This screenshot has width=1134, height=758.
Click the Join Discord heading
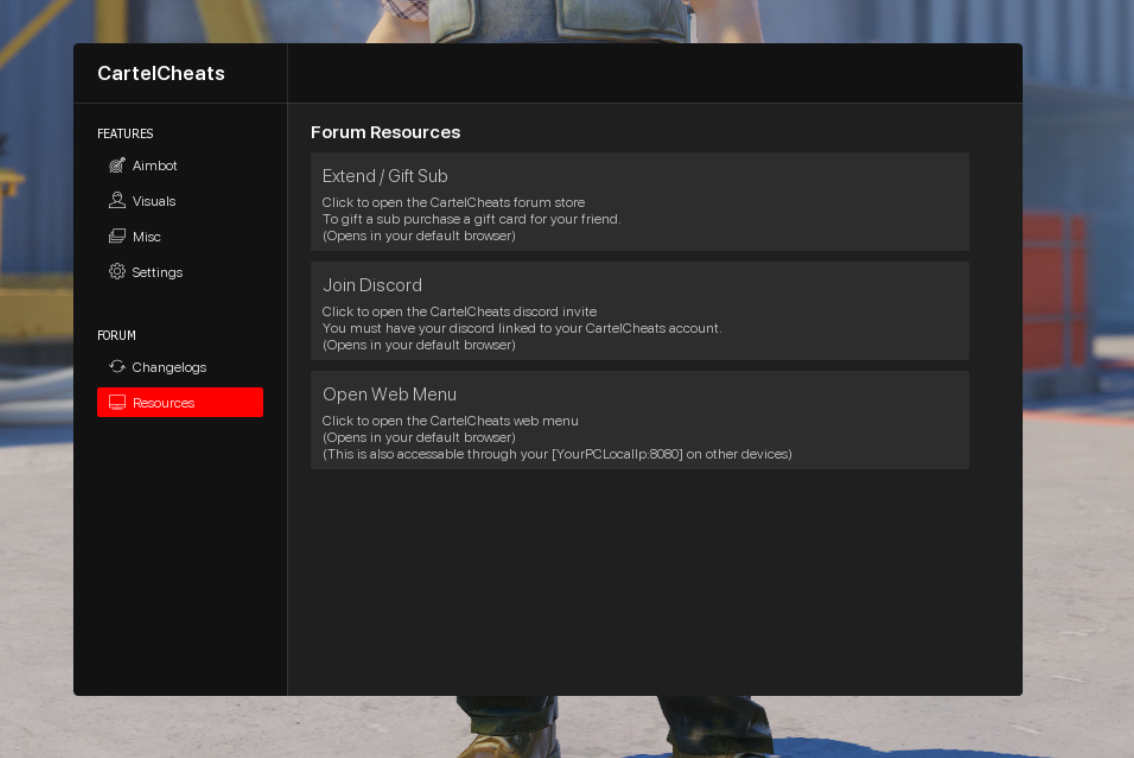pyautogui.click(x=372, y=285)
